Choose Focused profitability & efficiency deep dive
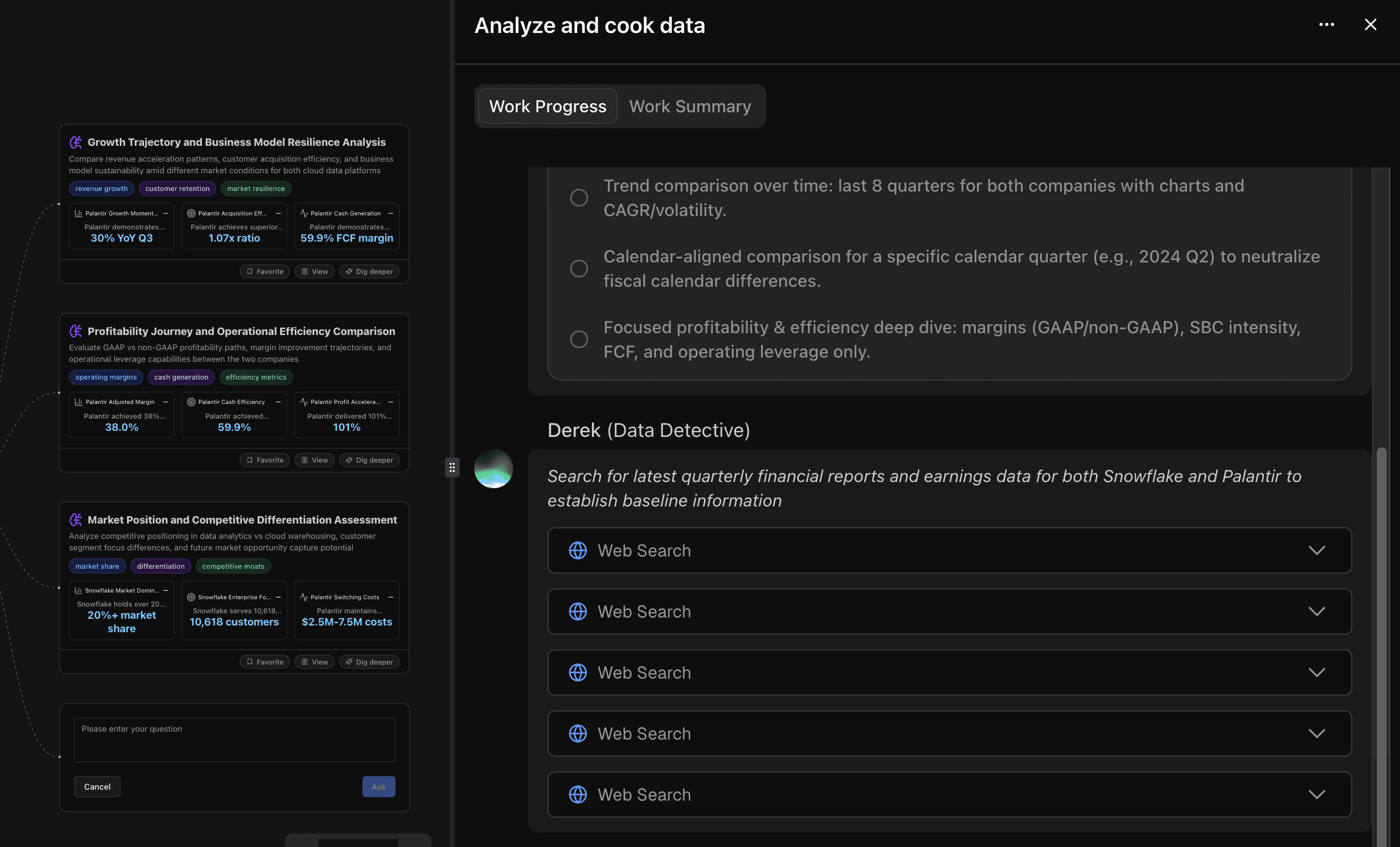 (579, 339)
